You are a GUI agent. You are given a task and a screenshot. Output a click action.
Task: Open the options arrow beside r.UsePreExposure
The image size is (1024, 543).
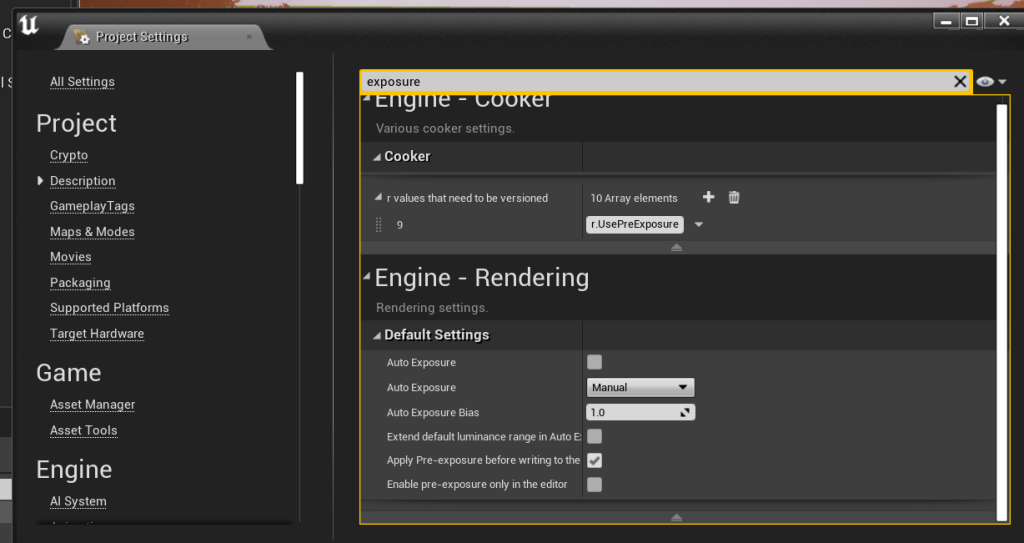[698, 225]
